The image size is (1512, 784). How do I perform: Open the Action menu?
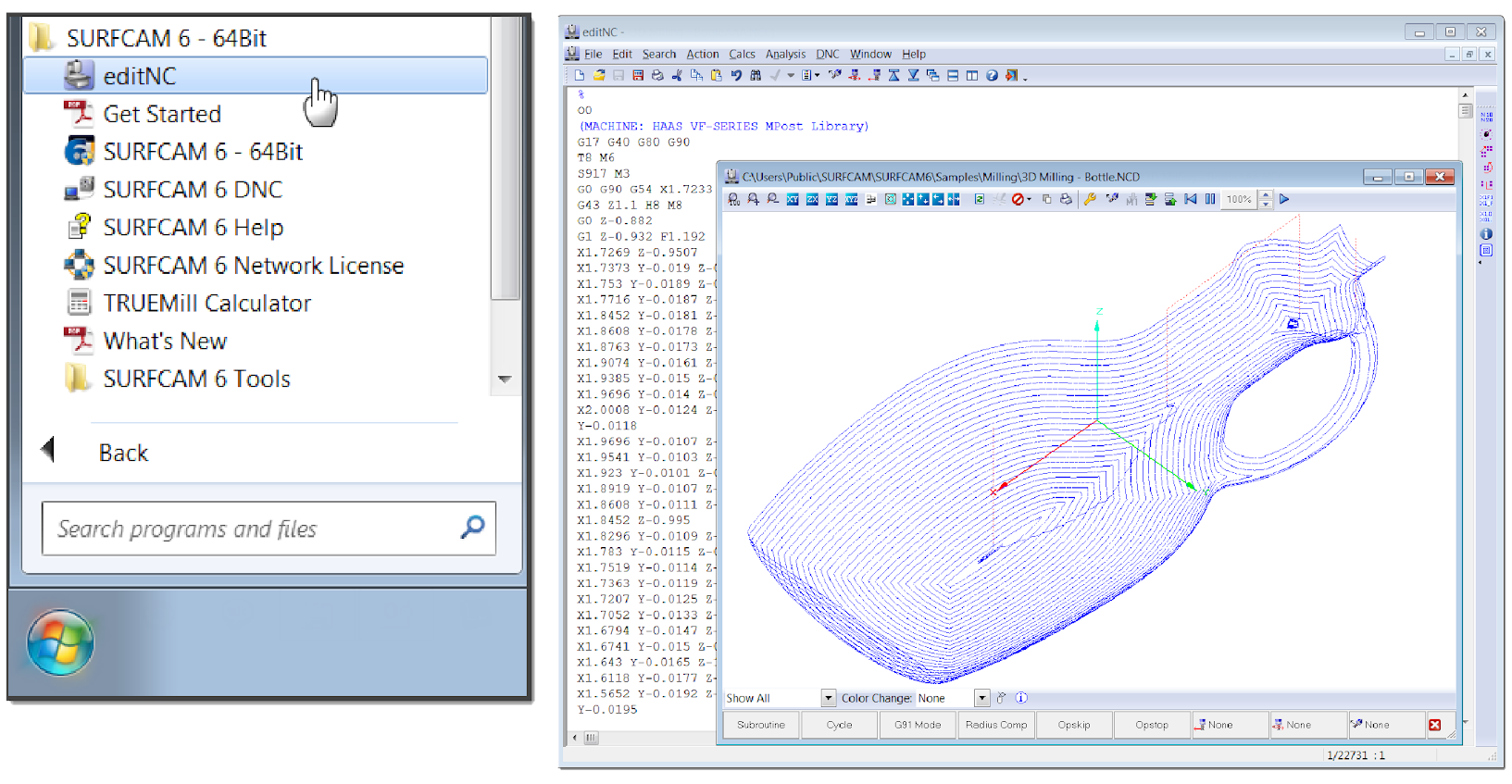coord(703,54)
